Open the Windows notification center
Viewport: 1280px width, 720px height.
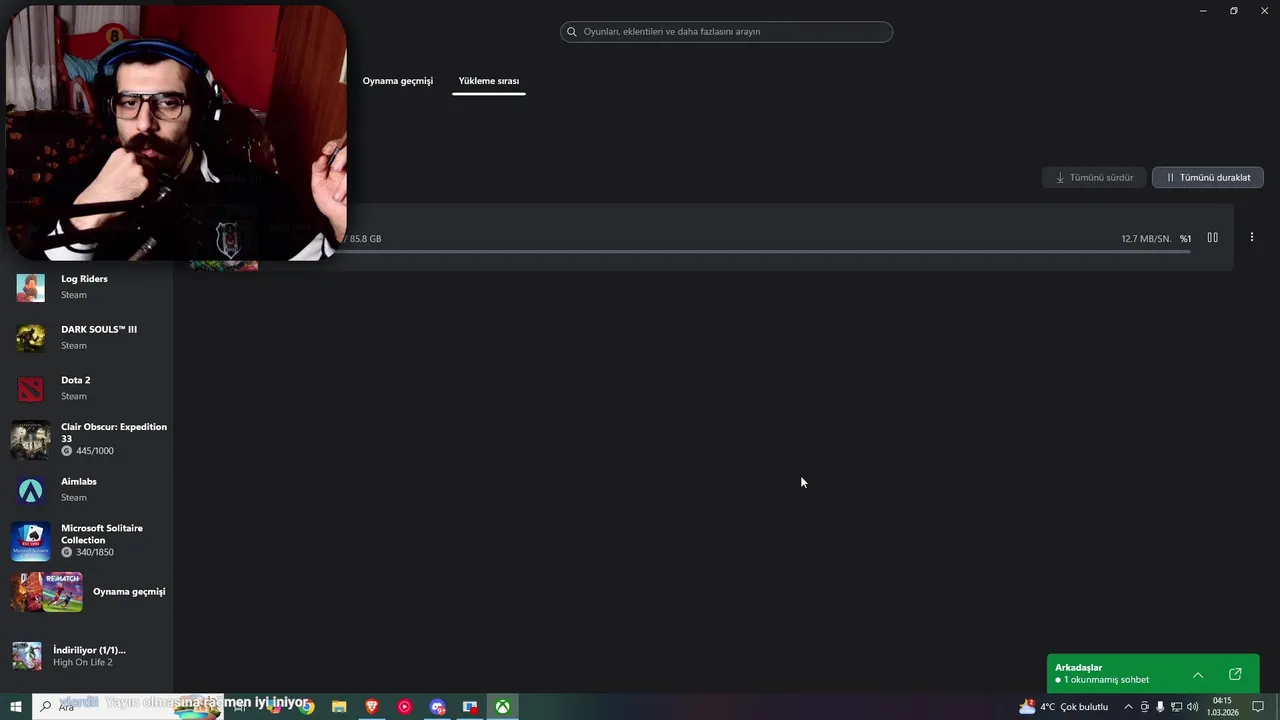pyautogui.click(x=1258, y=707)
